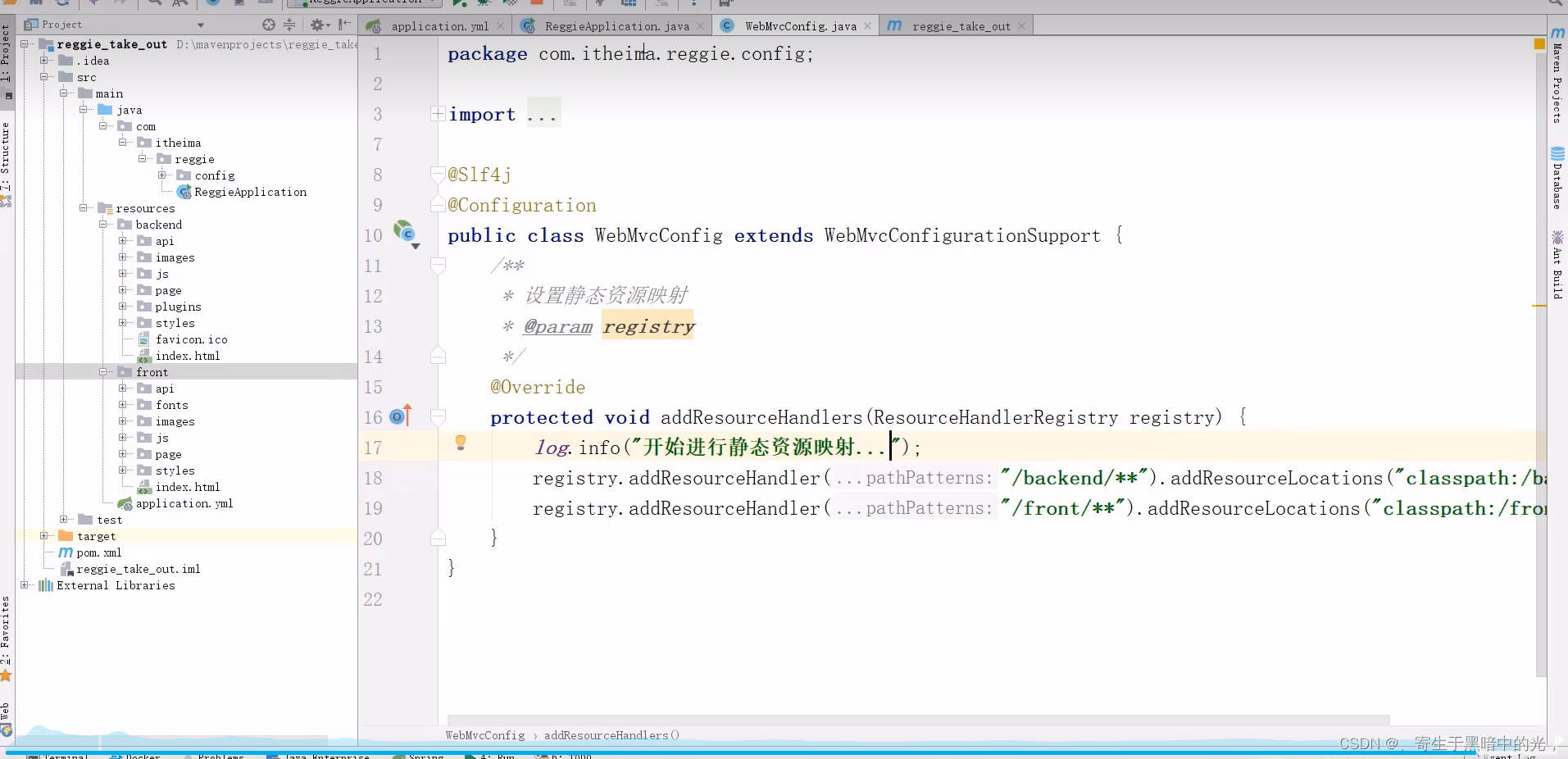Select backend index.html file
The image size is (1568, 759).
coord(179,356)
